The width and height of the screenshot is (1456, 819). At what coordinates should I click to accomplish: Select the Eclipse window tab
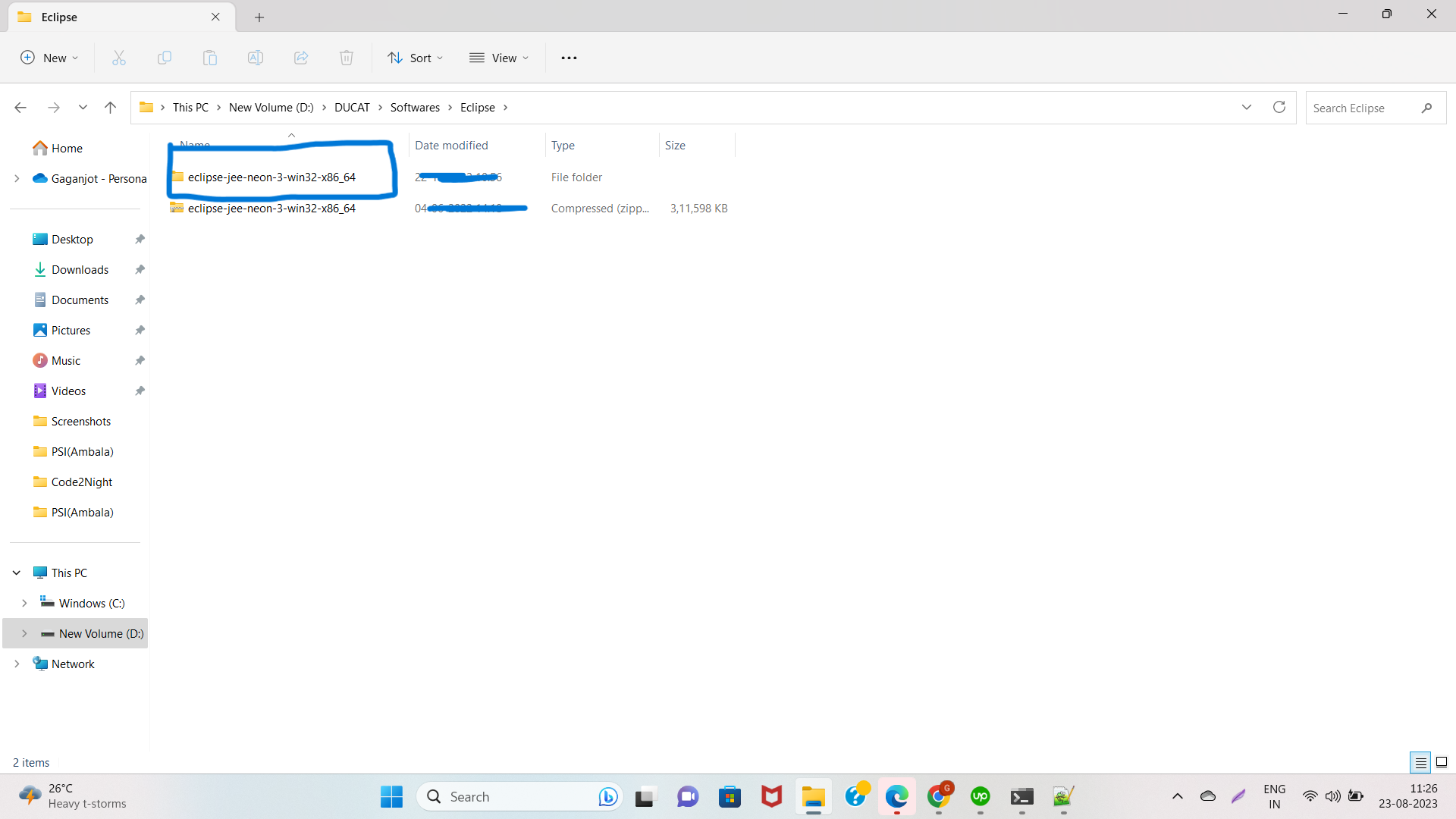pyautogui.click(x=121, y=17)
